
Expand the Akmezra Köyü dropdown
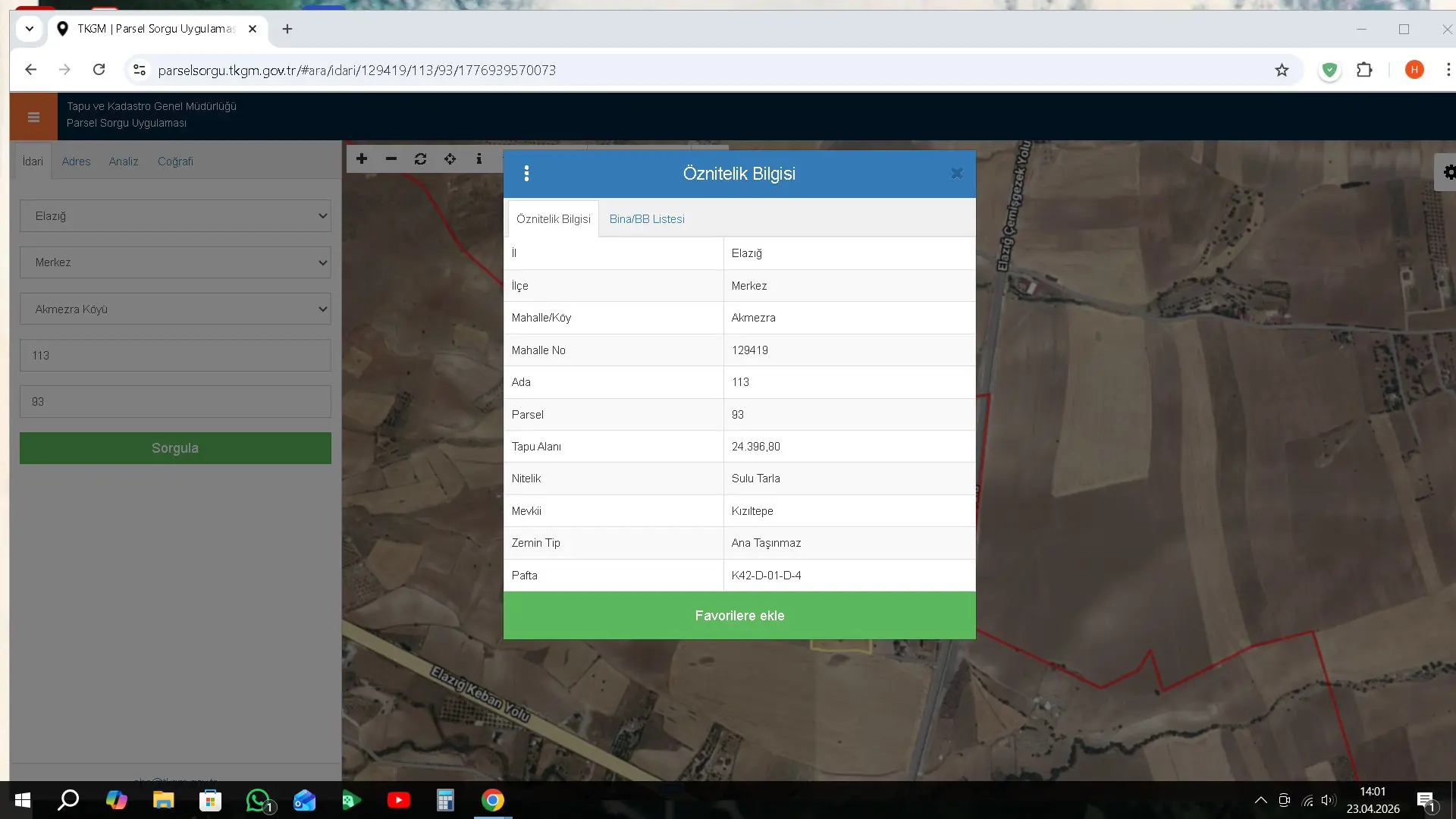point(175,309)
